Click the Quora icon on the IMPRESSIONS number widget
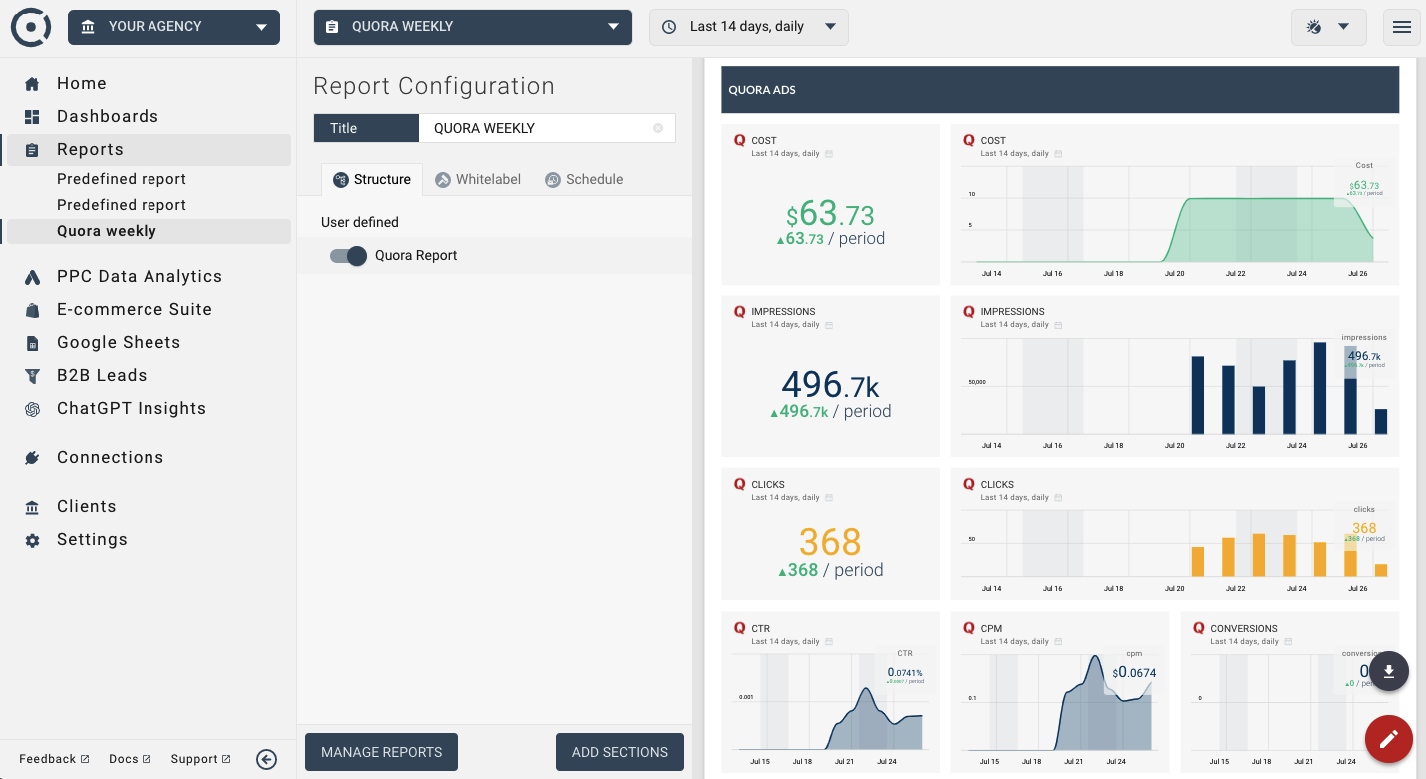This screenshot has height=779, width=1426. [739, 311]
